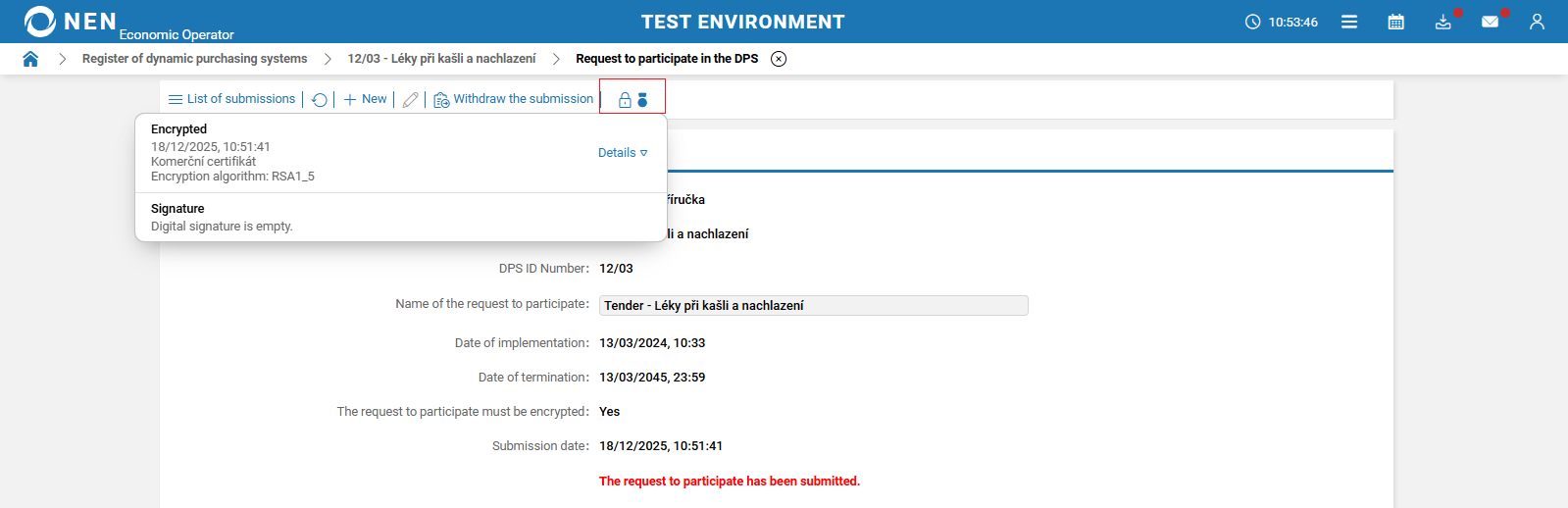1568x508 pixels.
Task: Click the encryption padlock icon
Action: pyautogui.click(x=625, y=100)
